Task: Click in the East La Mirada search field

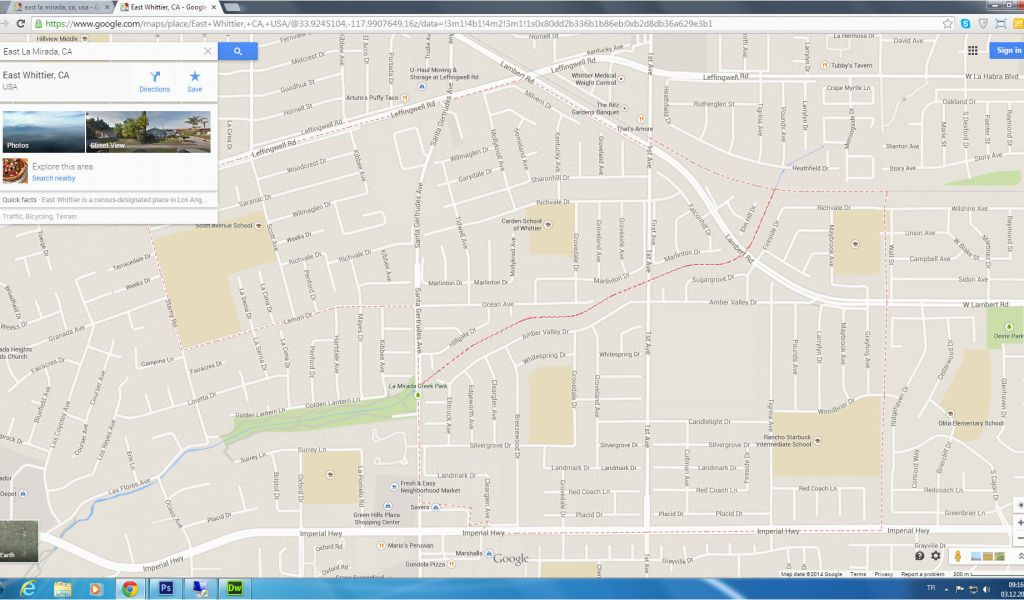Action: tap(101, 51)
